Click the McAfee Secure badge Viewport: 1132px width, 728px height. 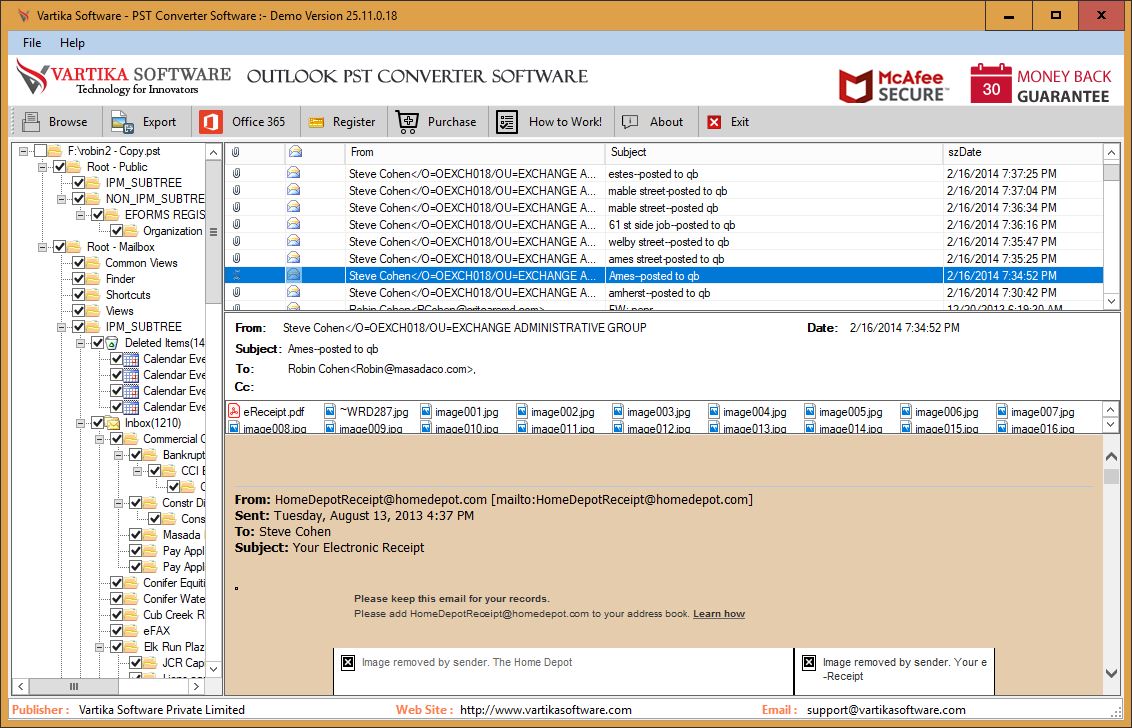(x=894, y=85)
